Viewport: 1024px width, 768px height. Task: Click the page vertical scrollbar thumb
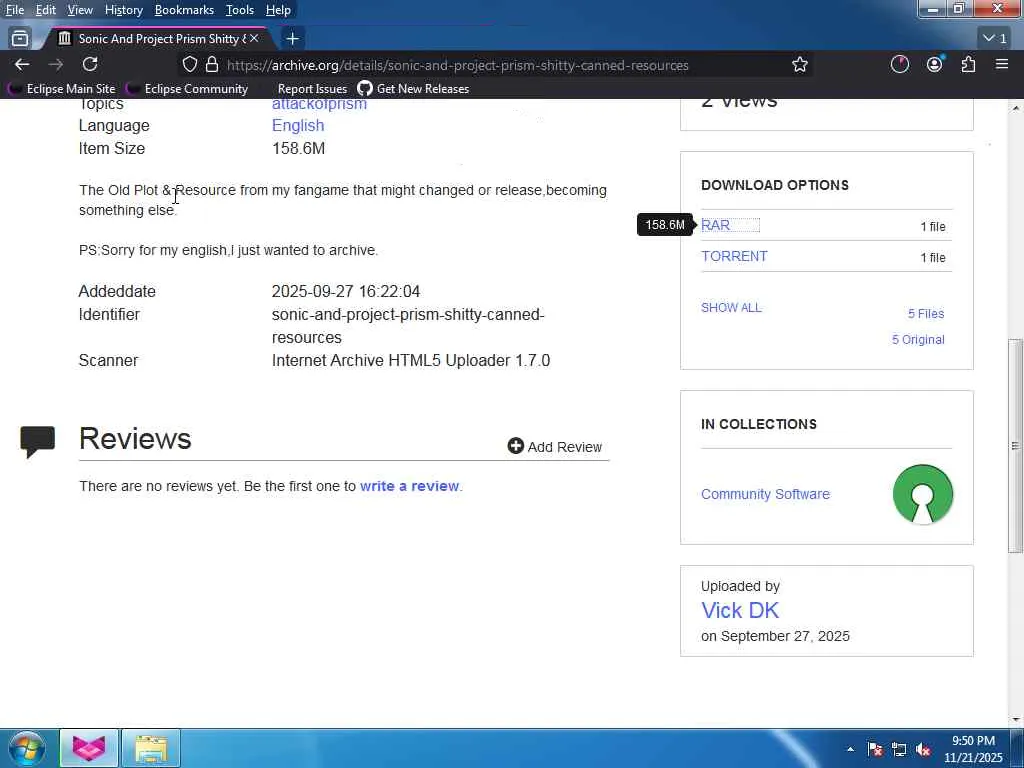(x=1016, y=446)
